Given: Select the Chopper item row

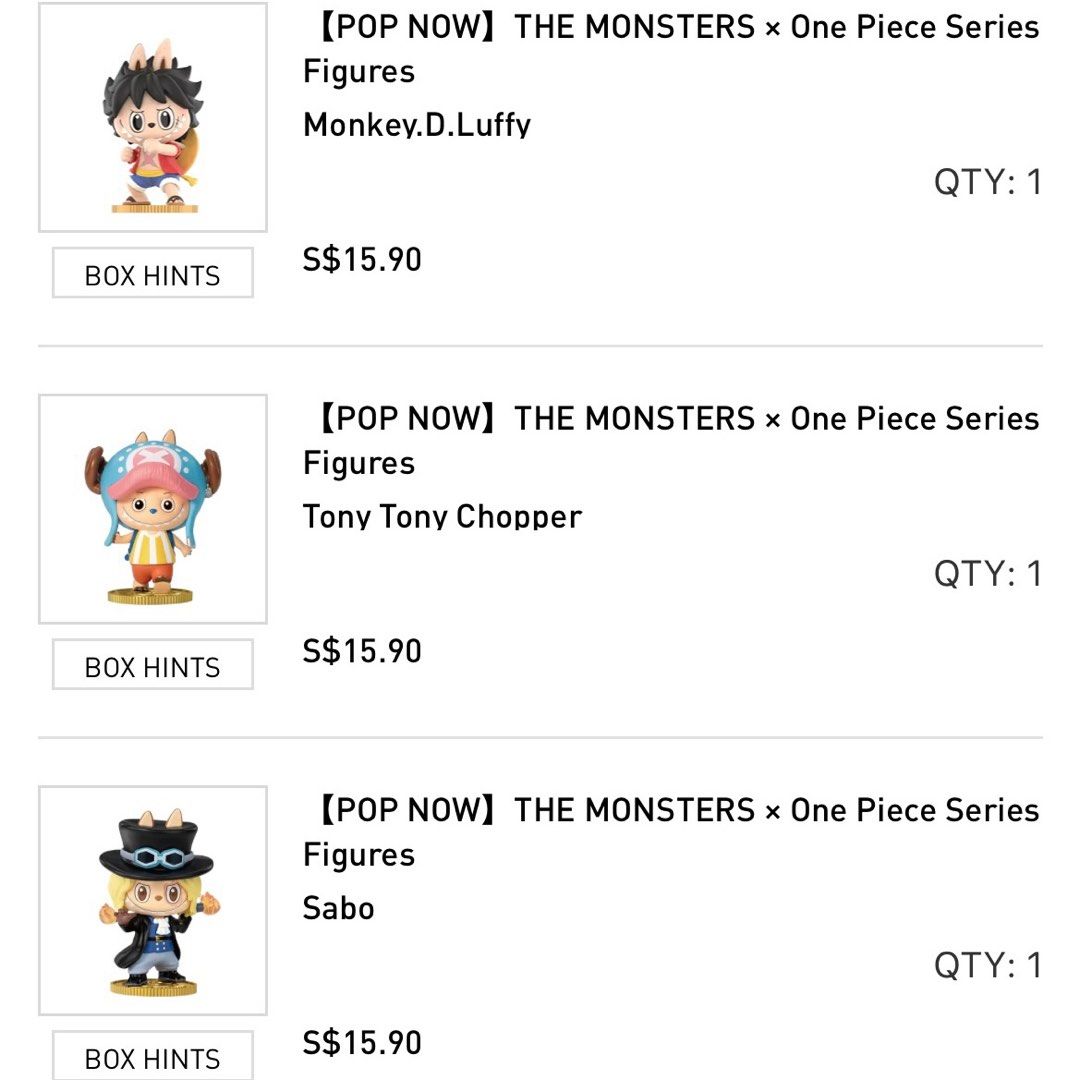Looking at the screenshot, I should pos(540,540).
